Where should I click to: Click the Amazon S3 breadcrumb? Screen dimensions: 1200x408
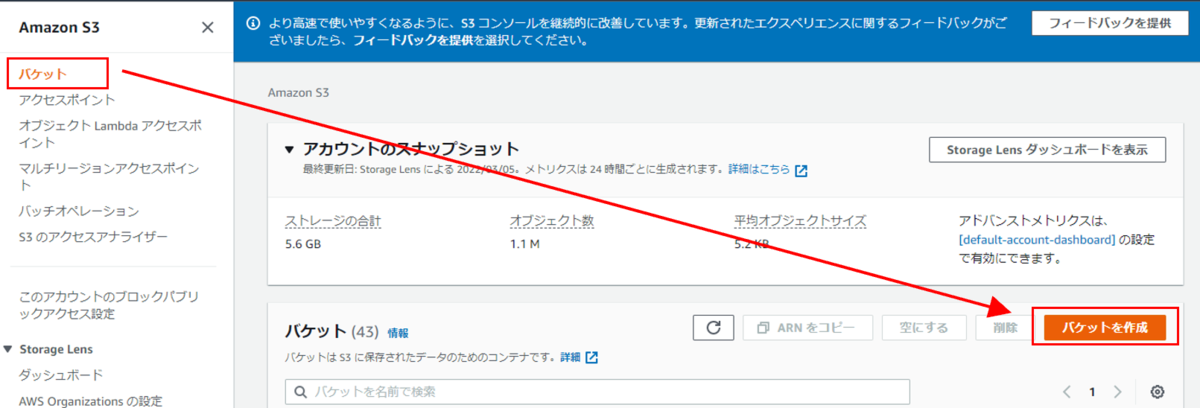(298, 92)
